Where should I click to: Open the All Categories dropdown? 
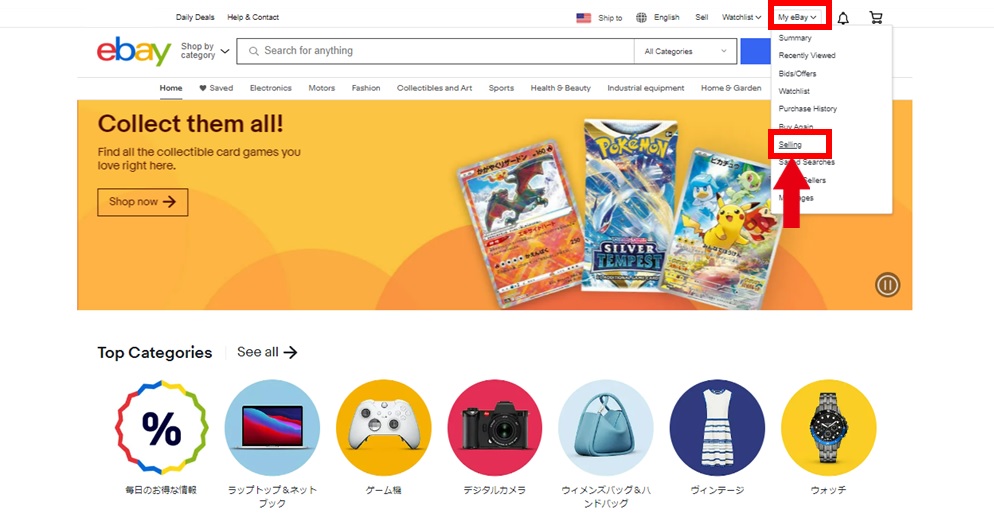click(x=685, y=51)
